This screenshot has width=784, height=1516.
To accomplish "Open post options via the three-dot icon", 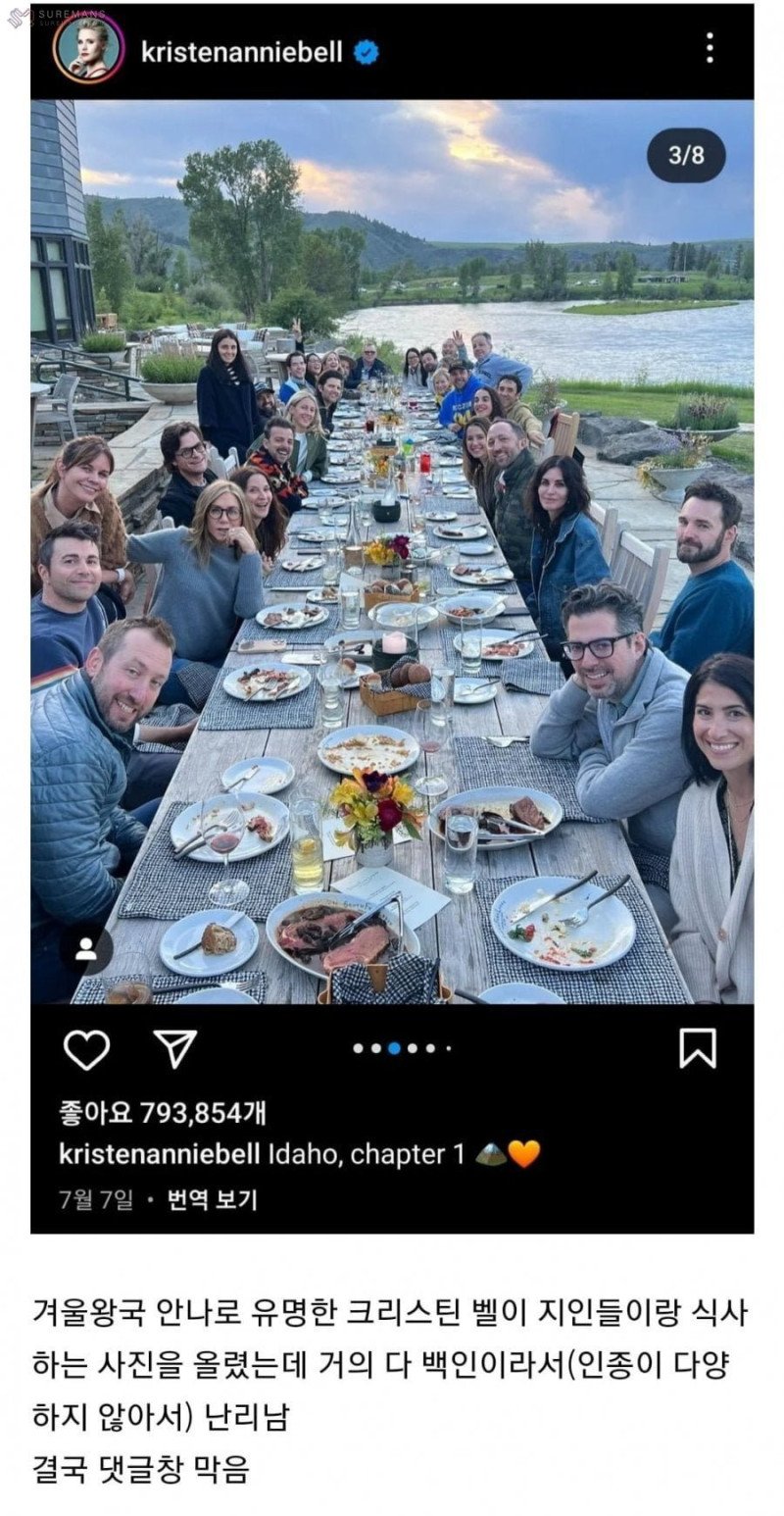I will 709,48.
